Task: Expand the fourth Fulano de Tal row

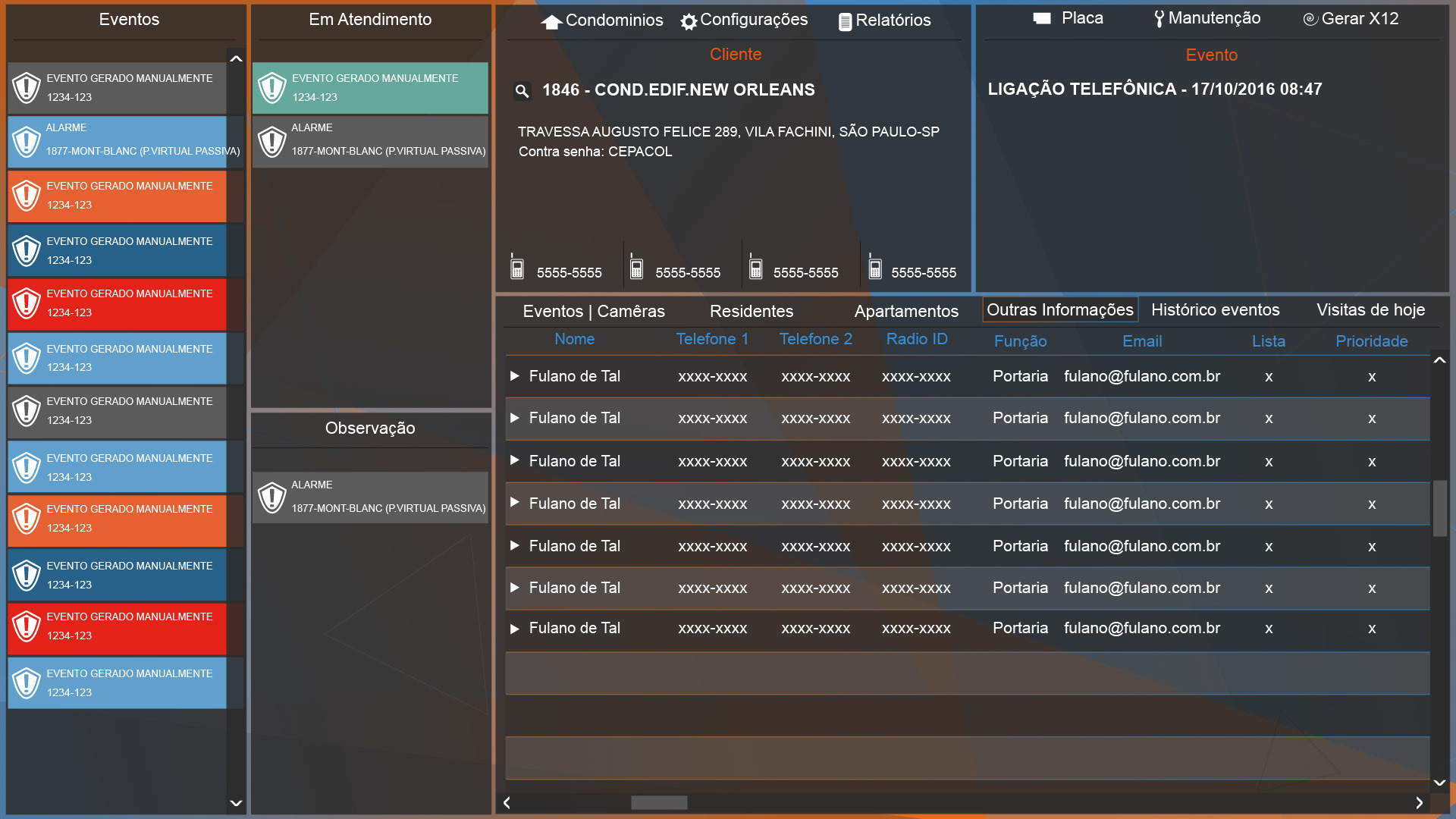Action: 515,503
